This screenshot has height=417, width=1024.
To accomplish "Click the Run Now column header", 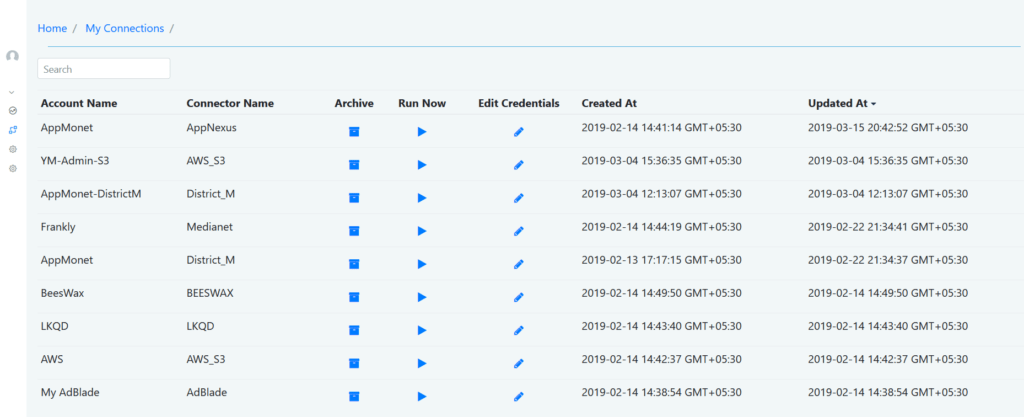I will tap(422, 103).
